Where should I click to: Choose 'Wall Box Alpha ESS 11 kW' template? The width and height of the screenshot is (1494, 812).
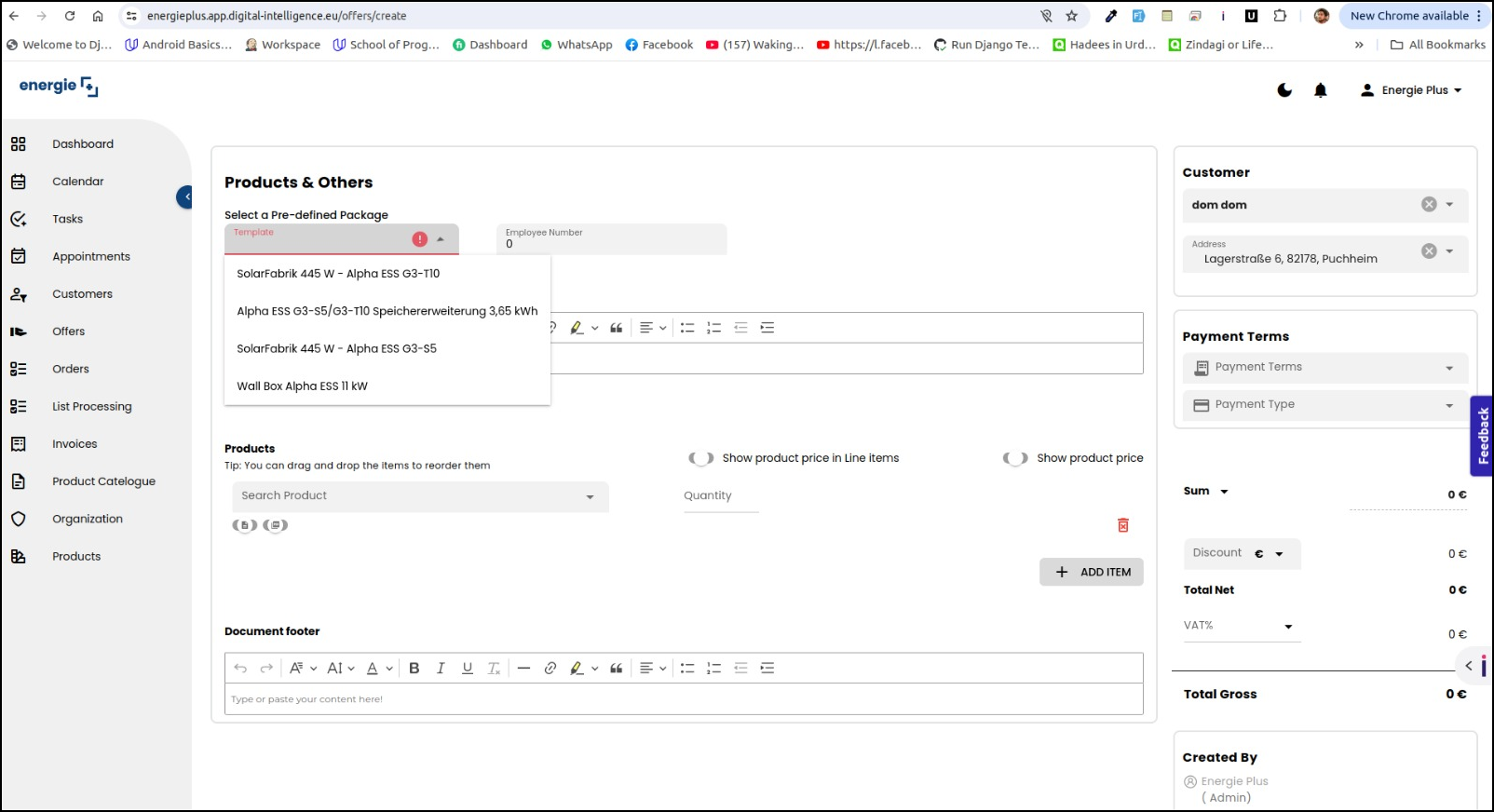[x=302, y=386]
